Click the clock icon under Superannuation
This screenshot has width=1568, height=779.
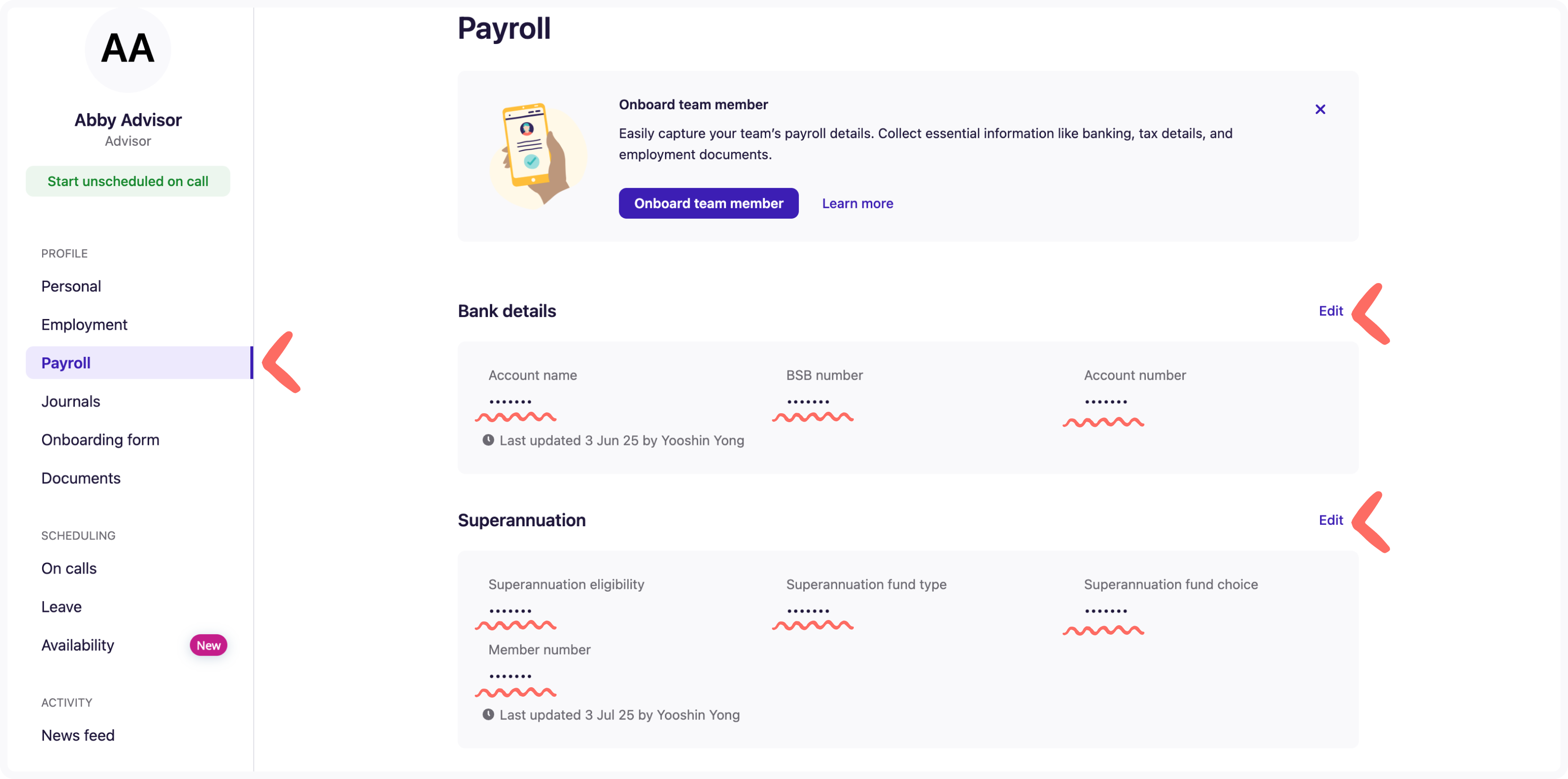point(488,715)
